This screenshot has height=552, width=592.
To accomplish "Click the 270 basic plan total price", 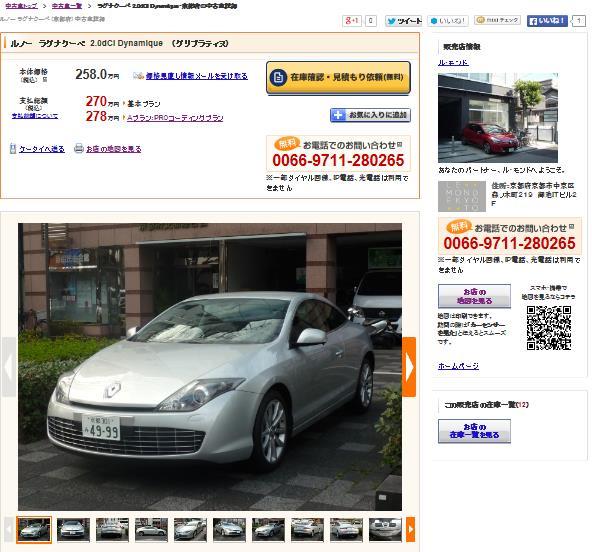I will (x=102, y=102).
